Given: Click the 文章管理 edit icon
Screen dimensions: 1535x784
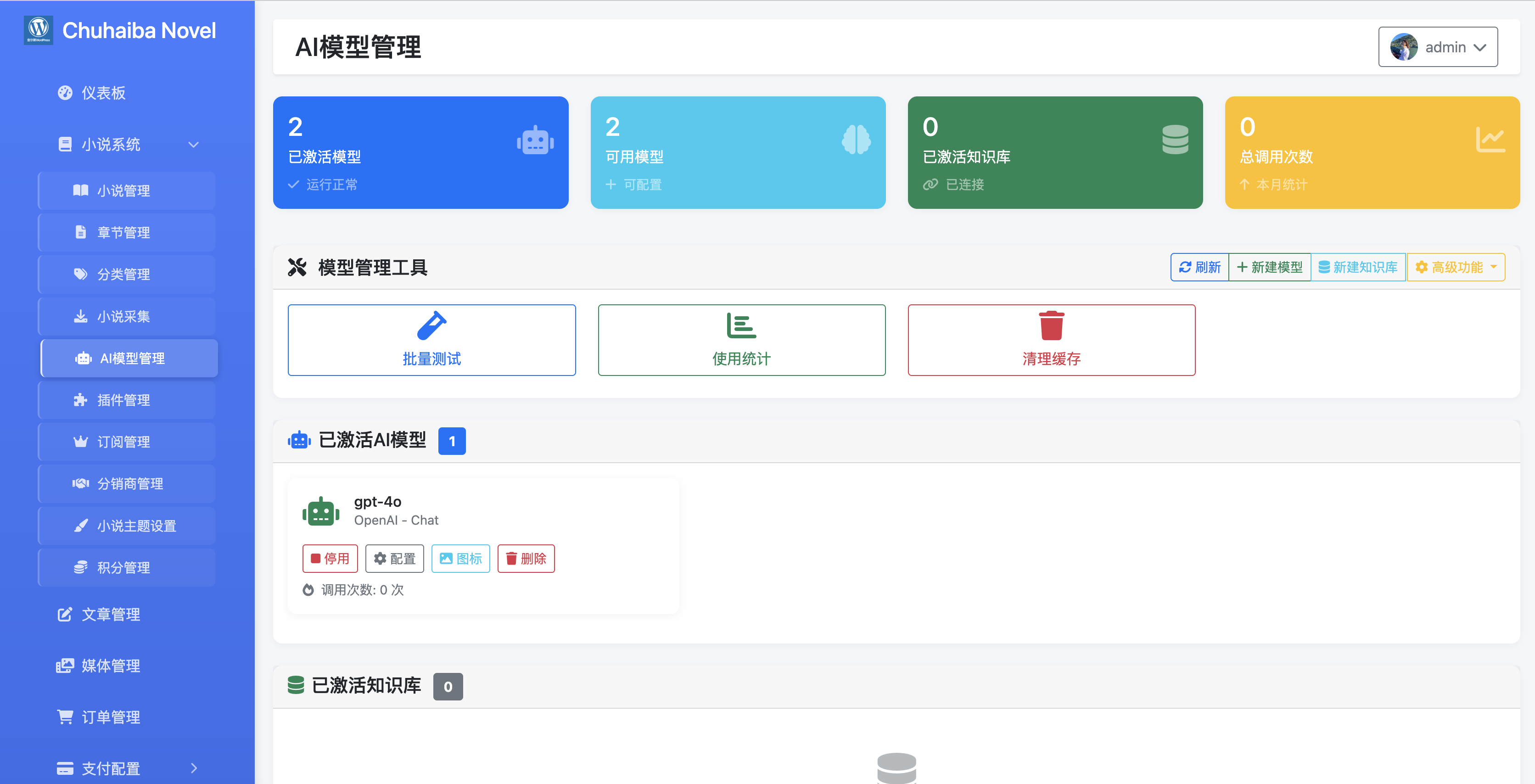Looking at the screenshot, I should pos(65,614).
